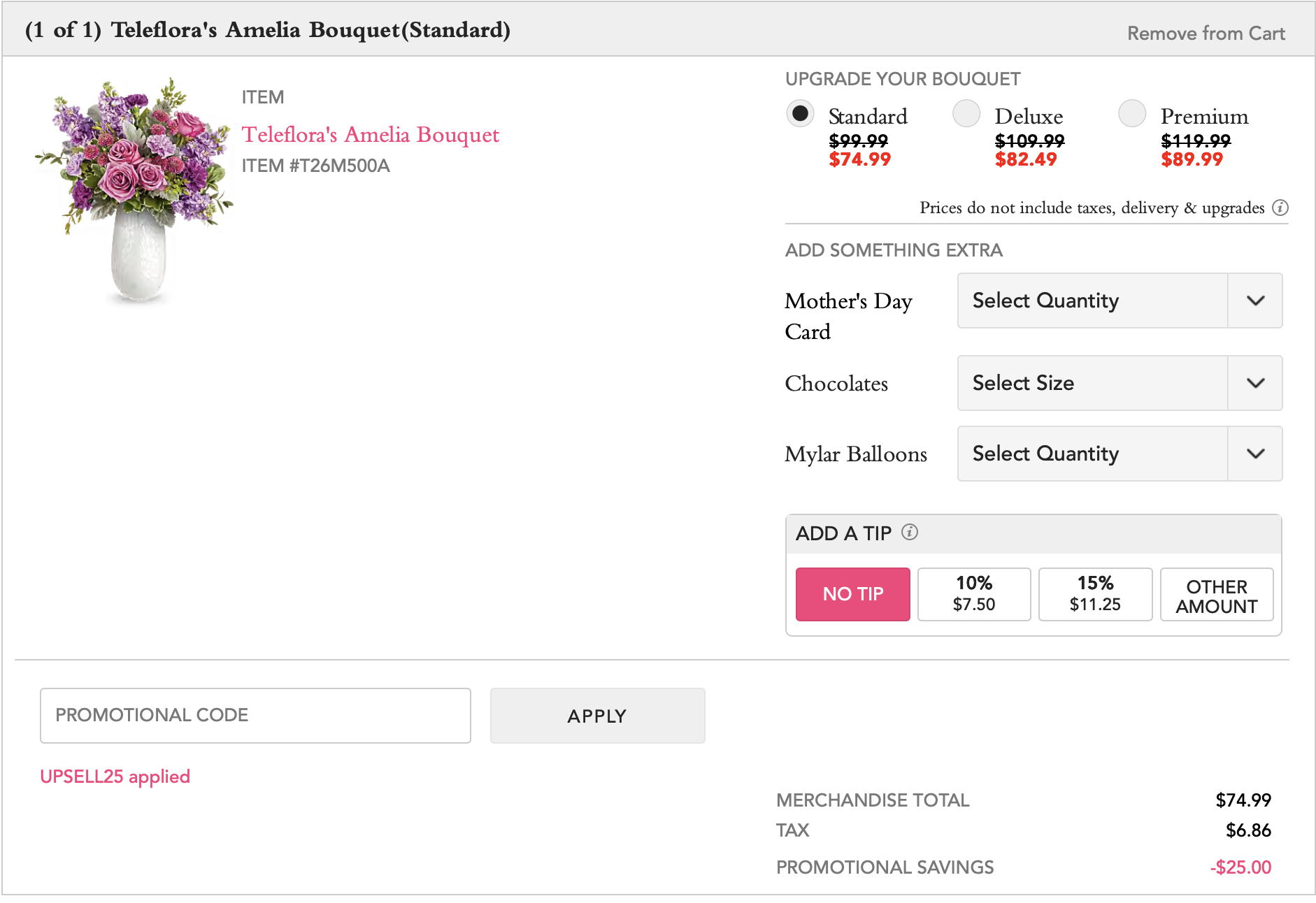Viewport: 1316px width, 903px height.
Task: Pick the Premium bouquet radio button
Action: point(1132,113)
